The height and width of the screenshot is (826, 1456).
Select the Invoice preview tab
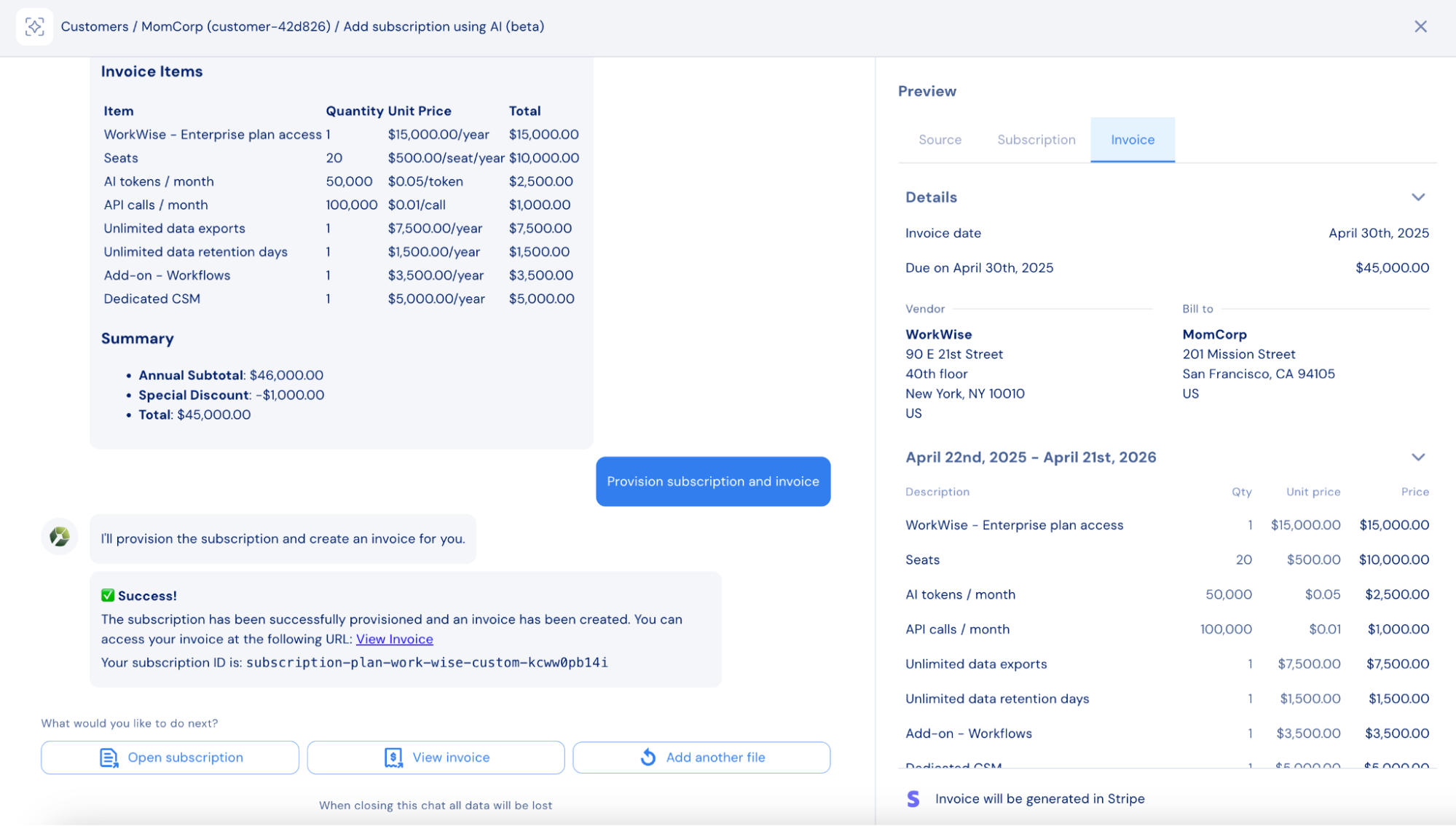tap(1132, 140)
